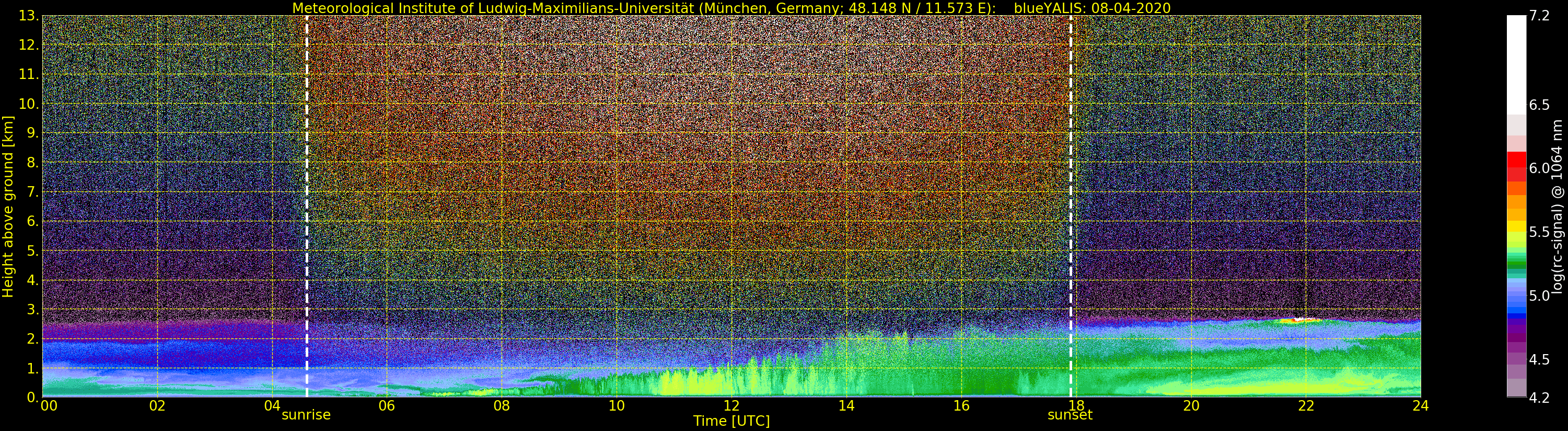Image resolution: width=1568 pixels, height=431 pixels.
Task: Select the 'sunset' label below the time axis
Action: (1070, 415)
